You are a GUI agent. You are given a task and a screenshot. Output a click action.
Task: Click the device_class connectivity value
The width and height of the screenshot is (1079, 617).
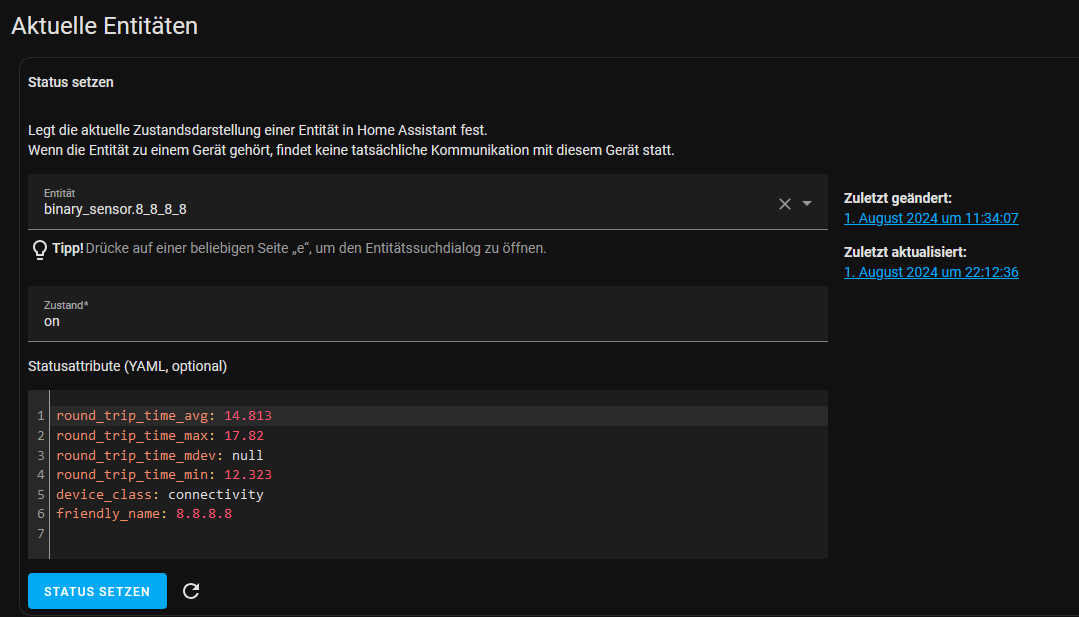(x=215, y=494)
